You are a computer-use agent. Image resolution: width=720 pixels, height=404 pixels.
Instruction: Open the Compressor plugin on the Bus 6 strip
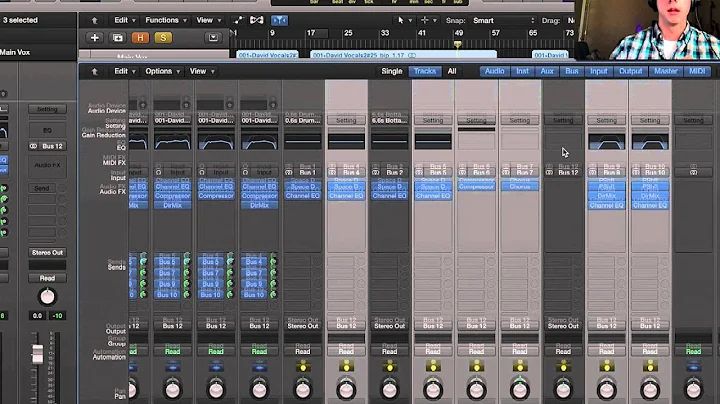click(476, 186)
